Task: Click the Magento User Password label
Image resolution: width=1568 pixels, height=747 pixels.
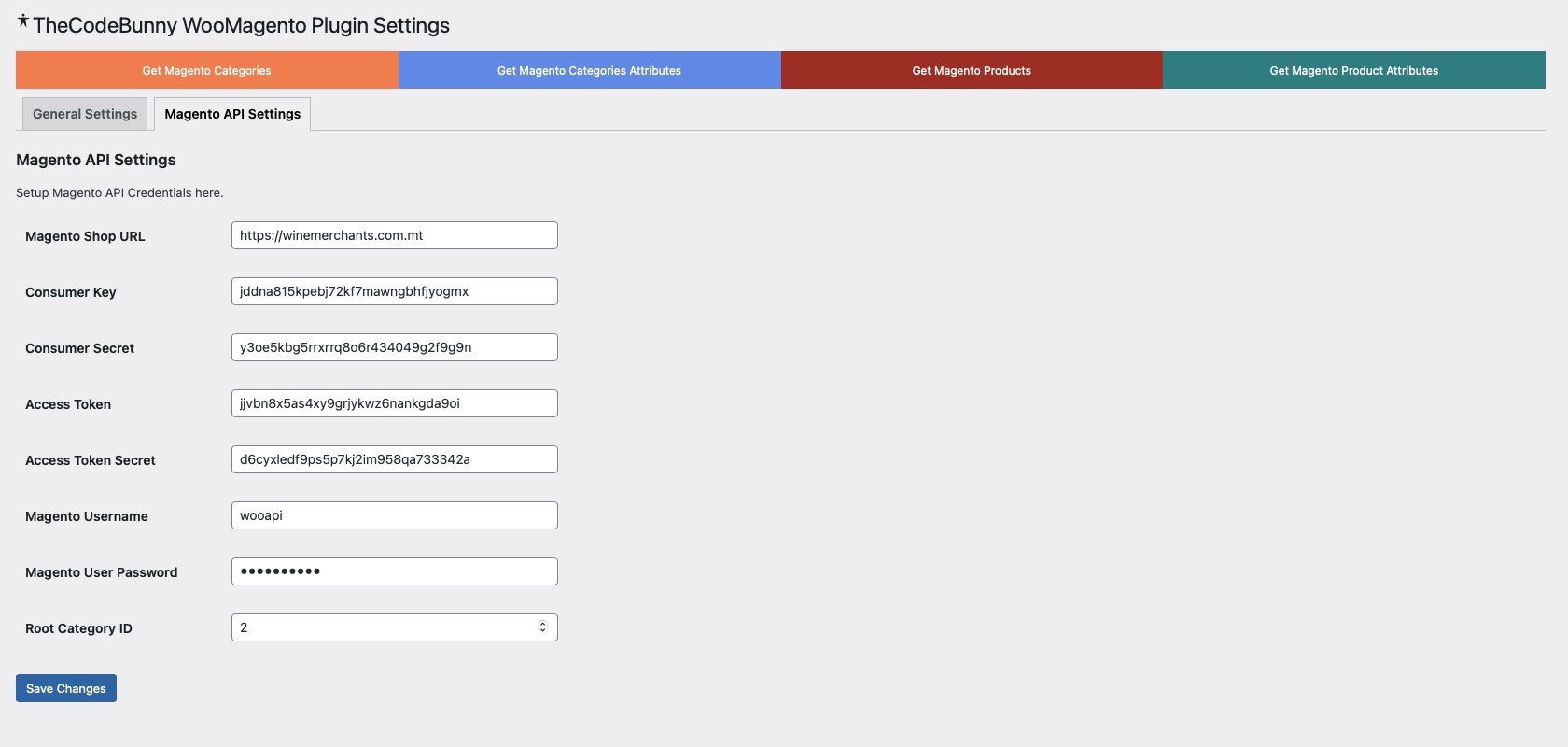Action: tap(101, 572)
